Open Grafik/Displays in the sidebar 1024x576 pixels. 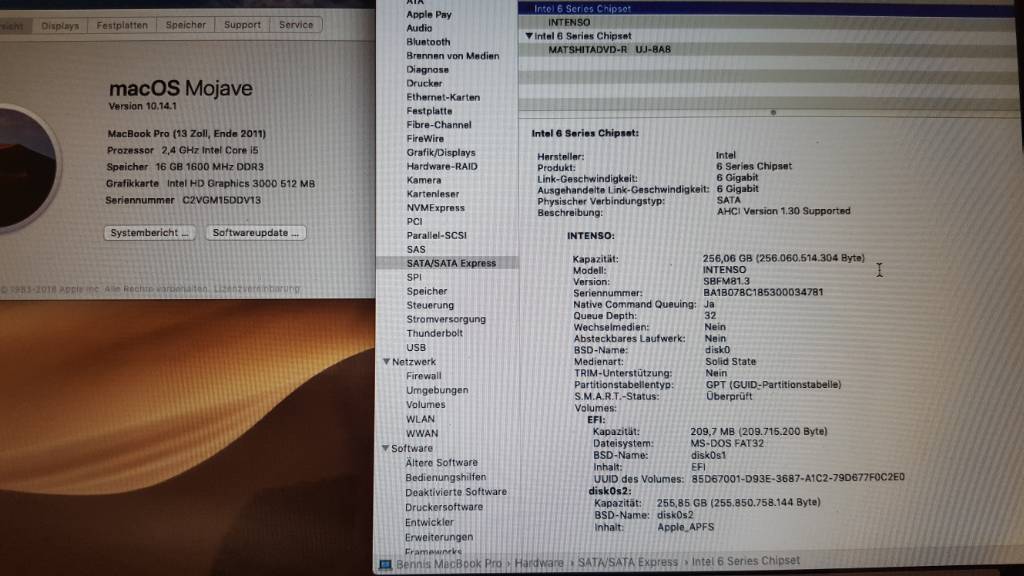point(441,153)
